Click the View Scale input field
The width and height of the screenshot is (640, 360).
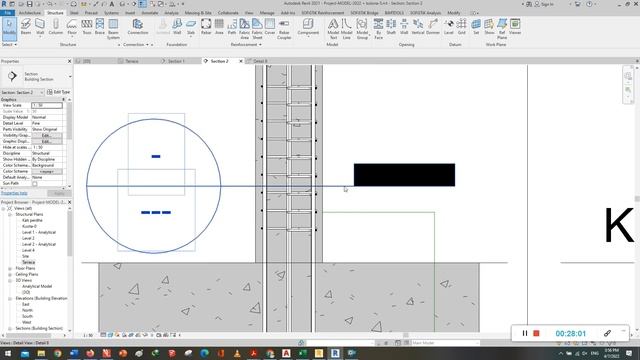[x=47, y=105]
